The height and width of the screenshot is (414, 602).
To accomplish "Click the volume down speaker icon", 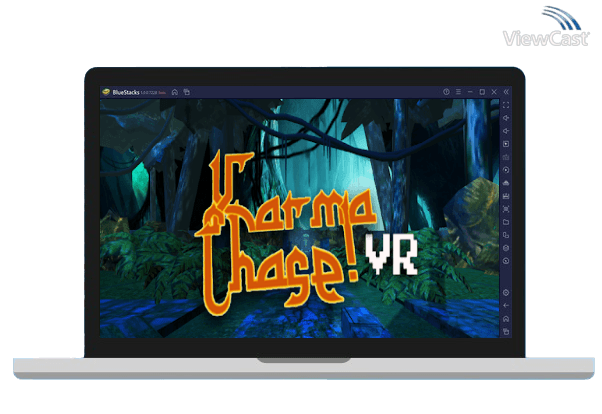I will click(506, 131).
